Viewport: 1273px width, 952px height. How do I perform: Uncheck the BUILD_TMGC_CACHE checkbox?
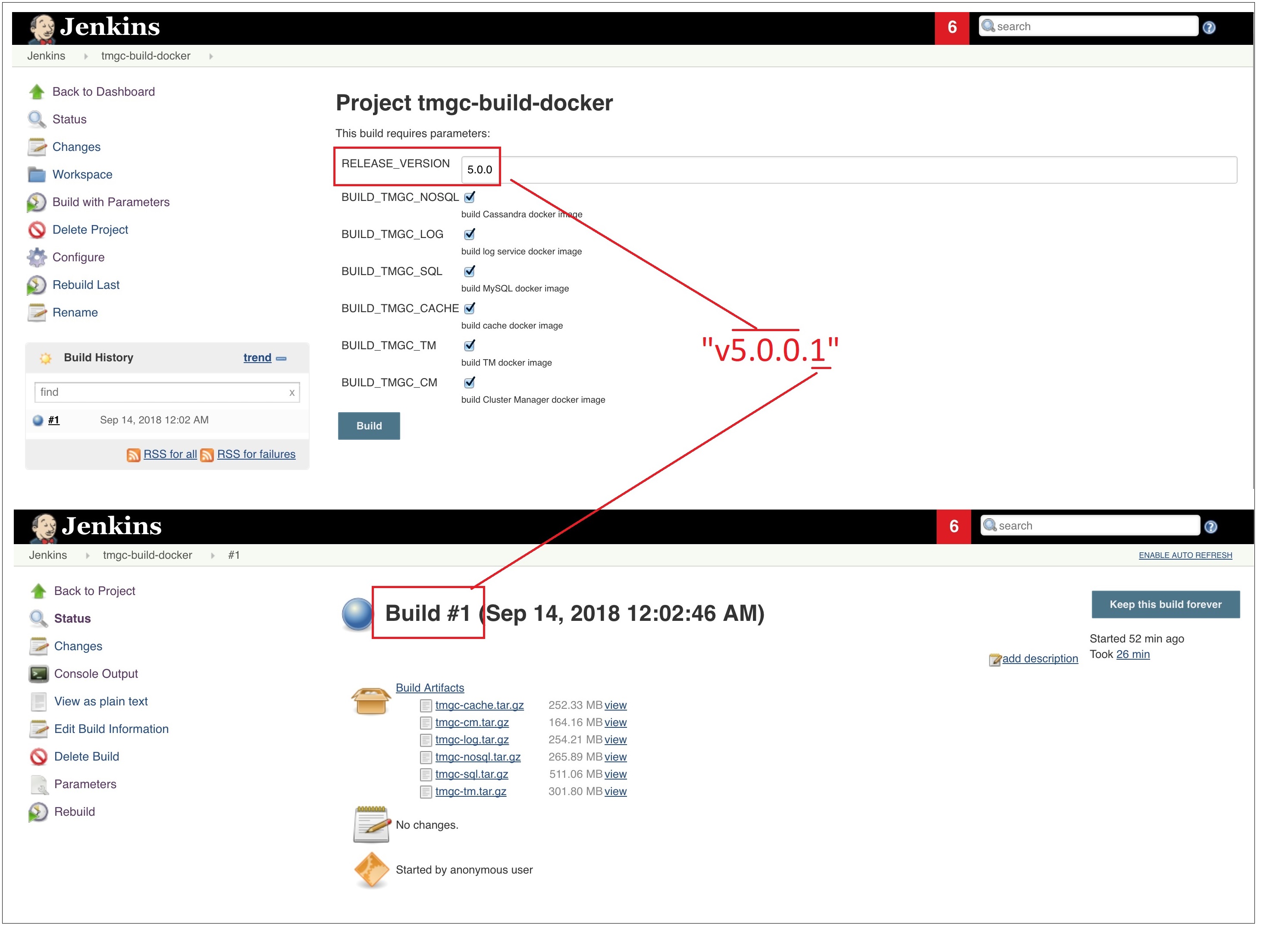click(470, 308)
